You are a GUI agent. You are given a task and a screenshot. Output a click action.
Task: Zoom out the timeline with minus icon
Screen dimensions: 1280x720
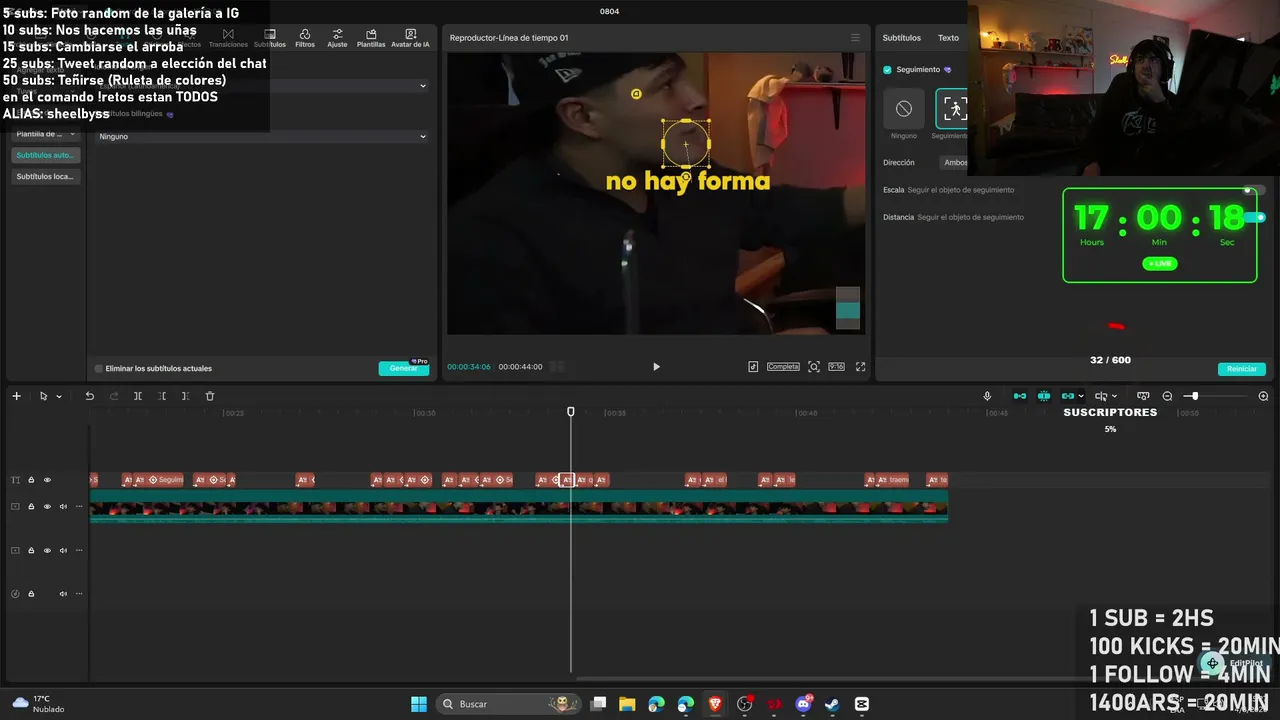[x=1167, y=396]
